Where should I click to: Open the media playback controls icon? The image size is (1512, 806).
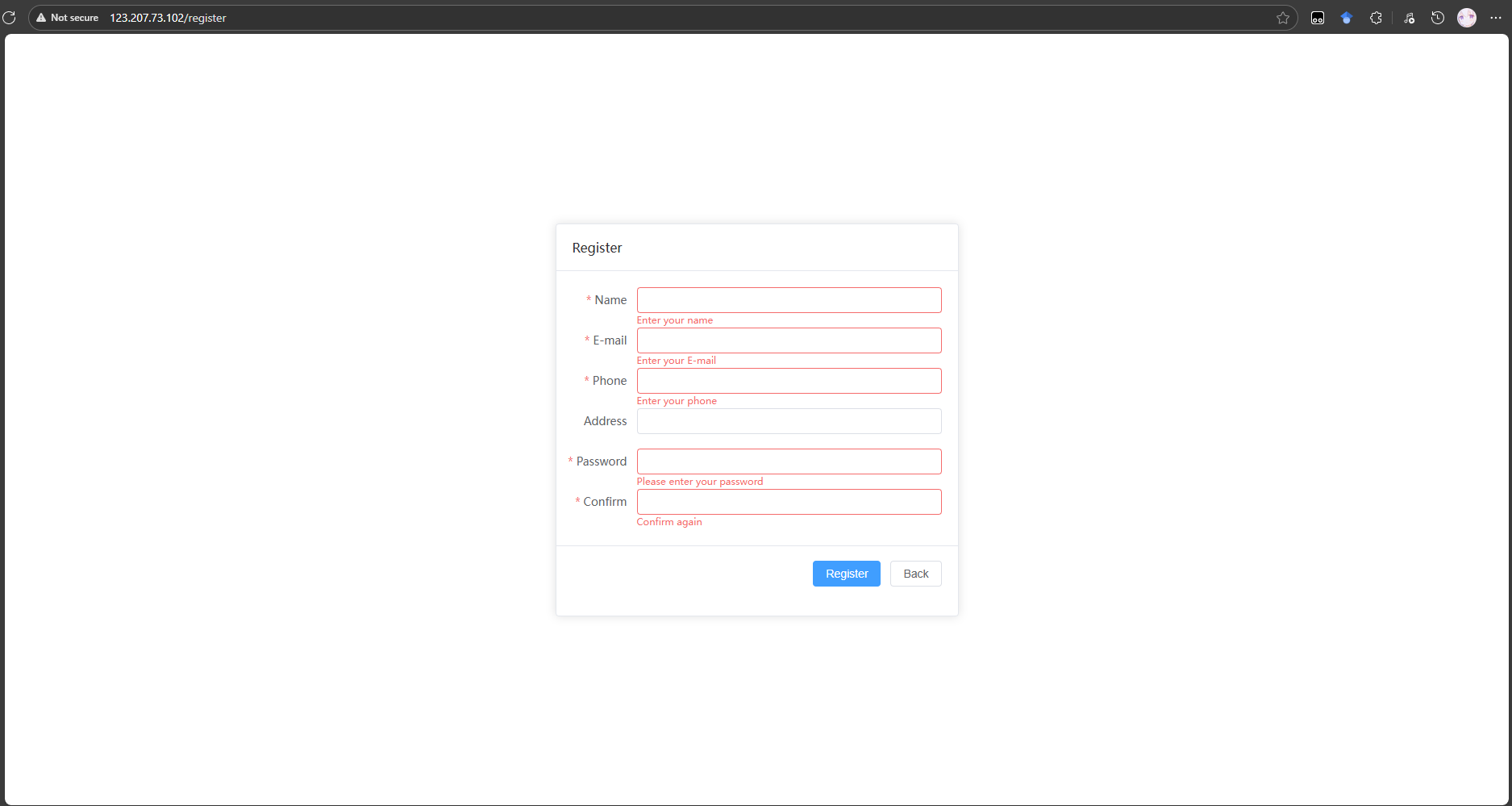pyautogui.click(x=1409, y=17)
